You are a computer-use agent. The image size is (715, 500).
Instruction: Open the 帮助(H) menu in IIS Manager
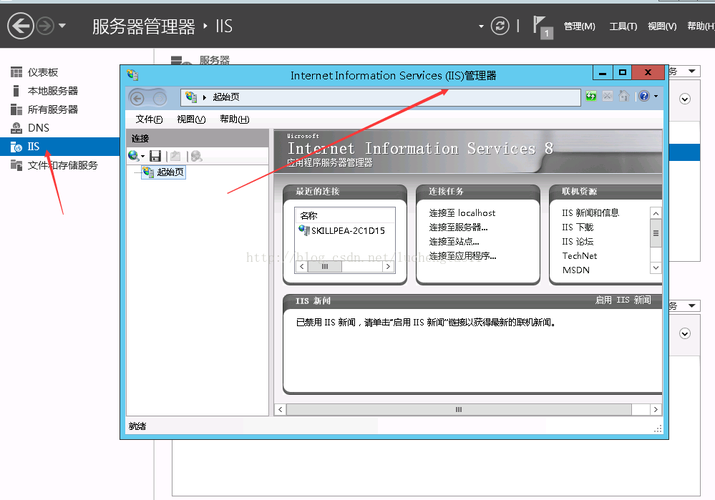click(x=234, y=119)
